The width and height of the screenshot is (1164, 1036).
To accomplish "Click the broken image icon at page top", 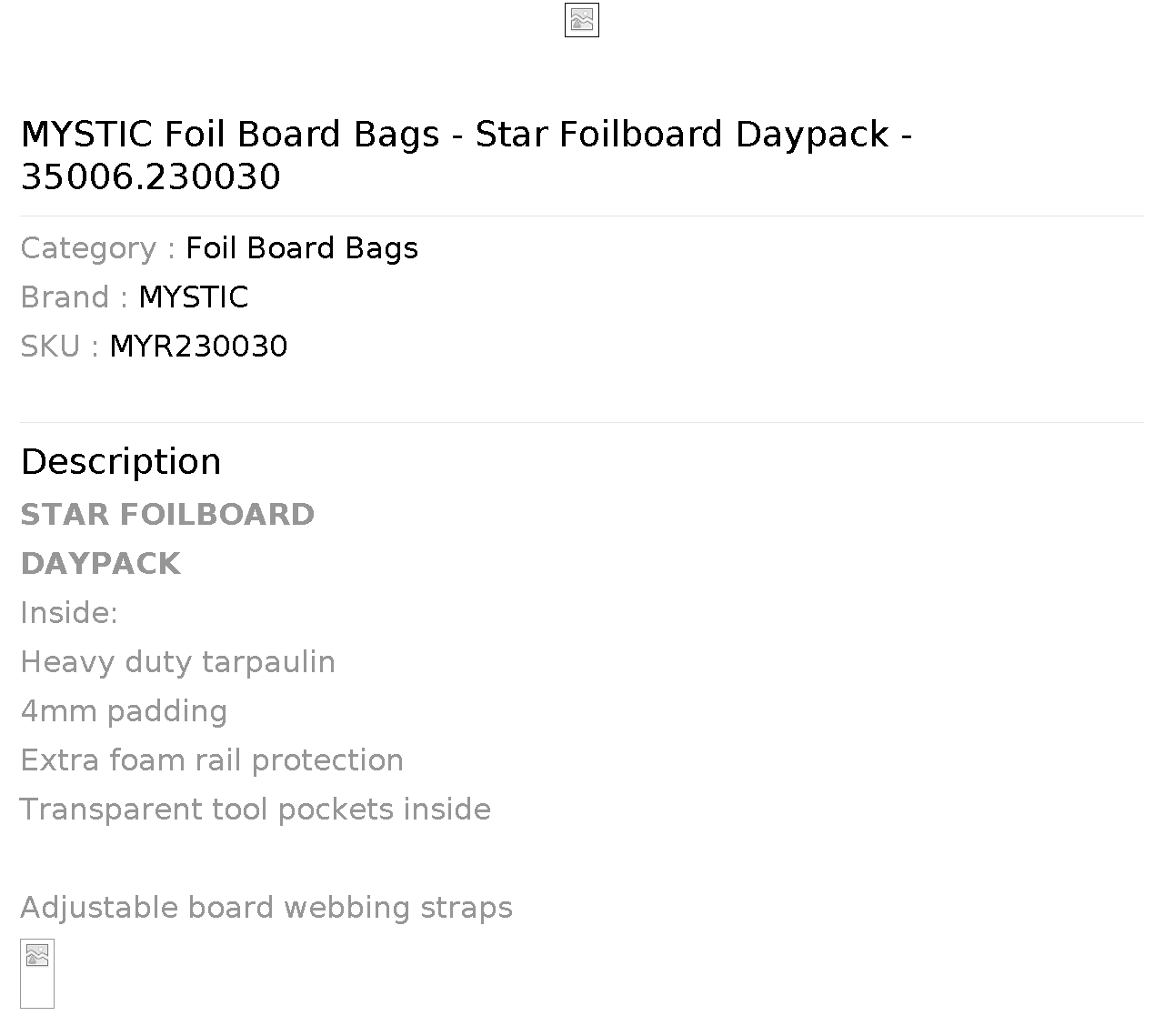I will click(582, 20).
